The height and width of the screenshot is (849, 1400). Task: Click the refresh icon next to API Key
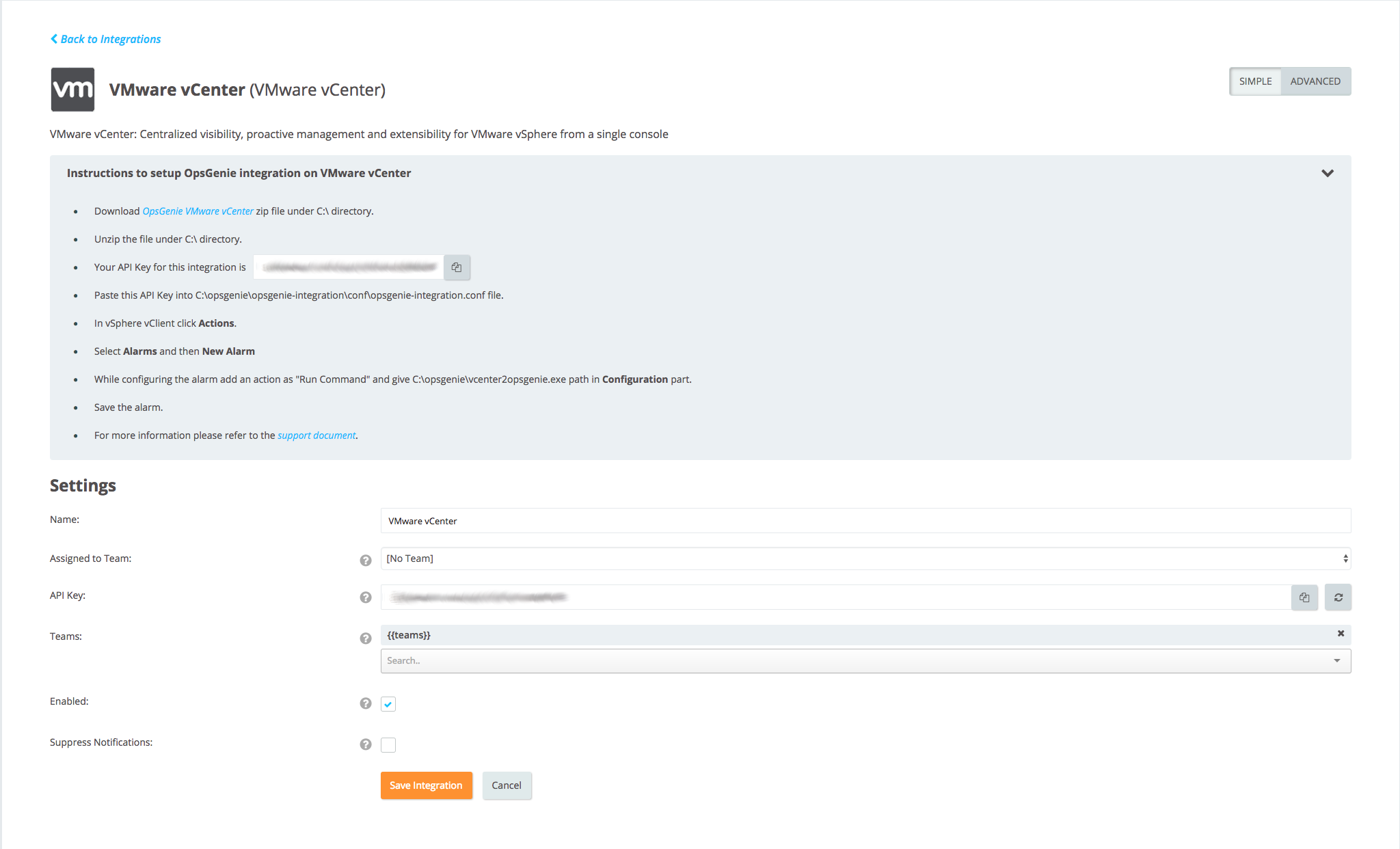(1338, 597)
